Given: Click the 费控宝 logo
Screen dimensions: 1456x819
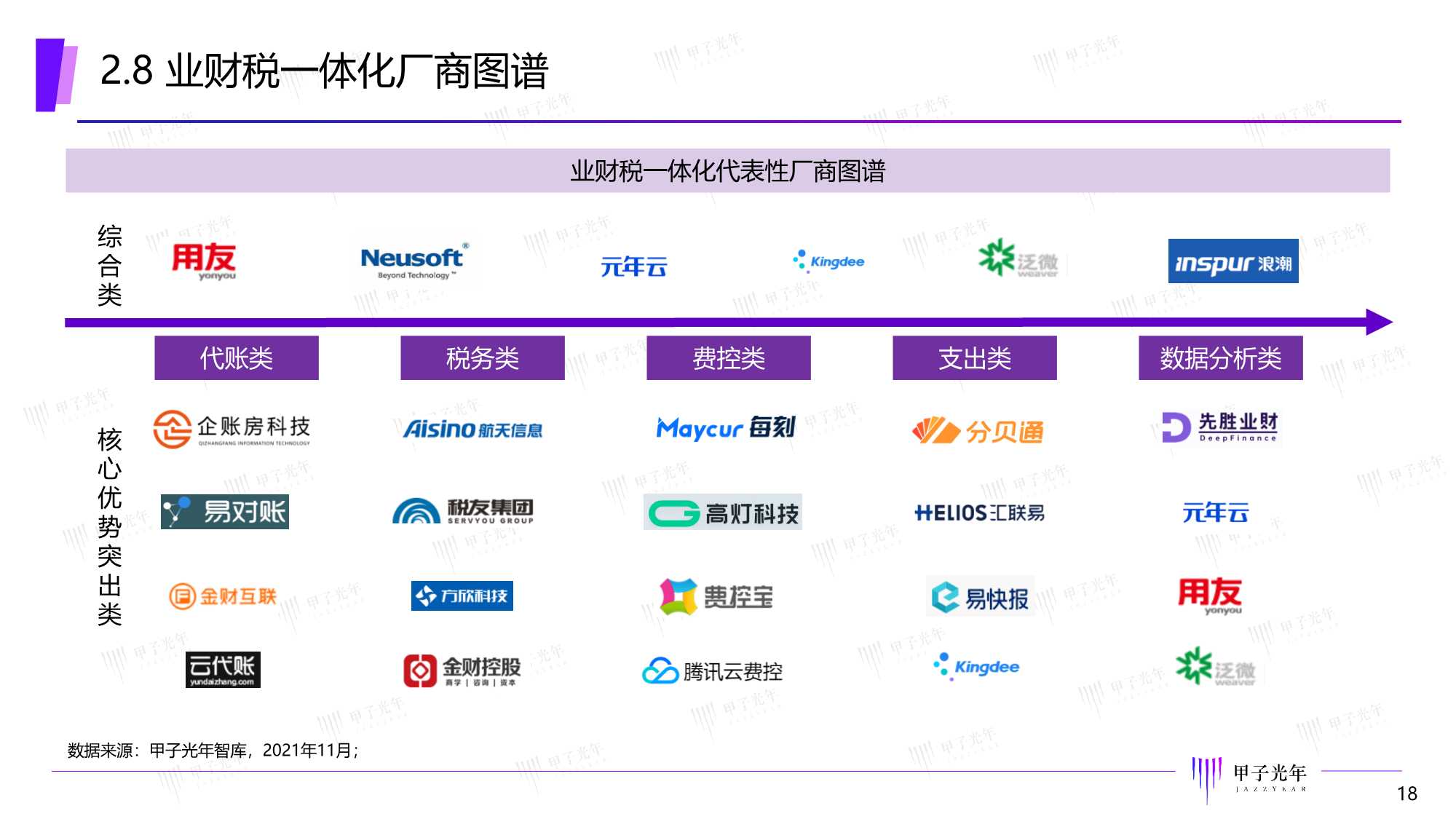Looking at the screenshot, I should click(x=716, y=597).
